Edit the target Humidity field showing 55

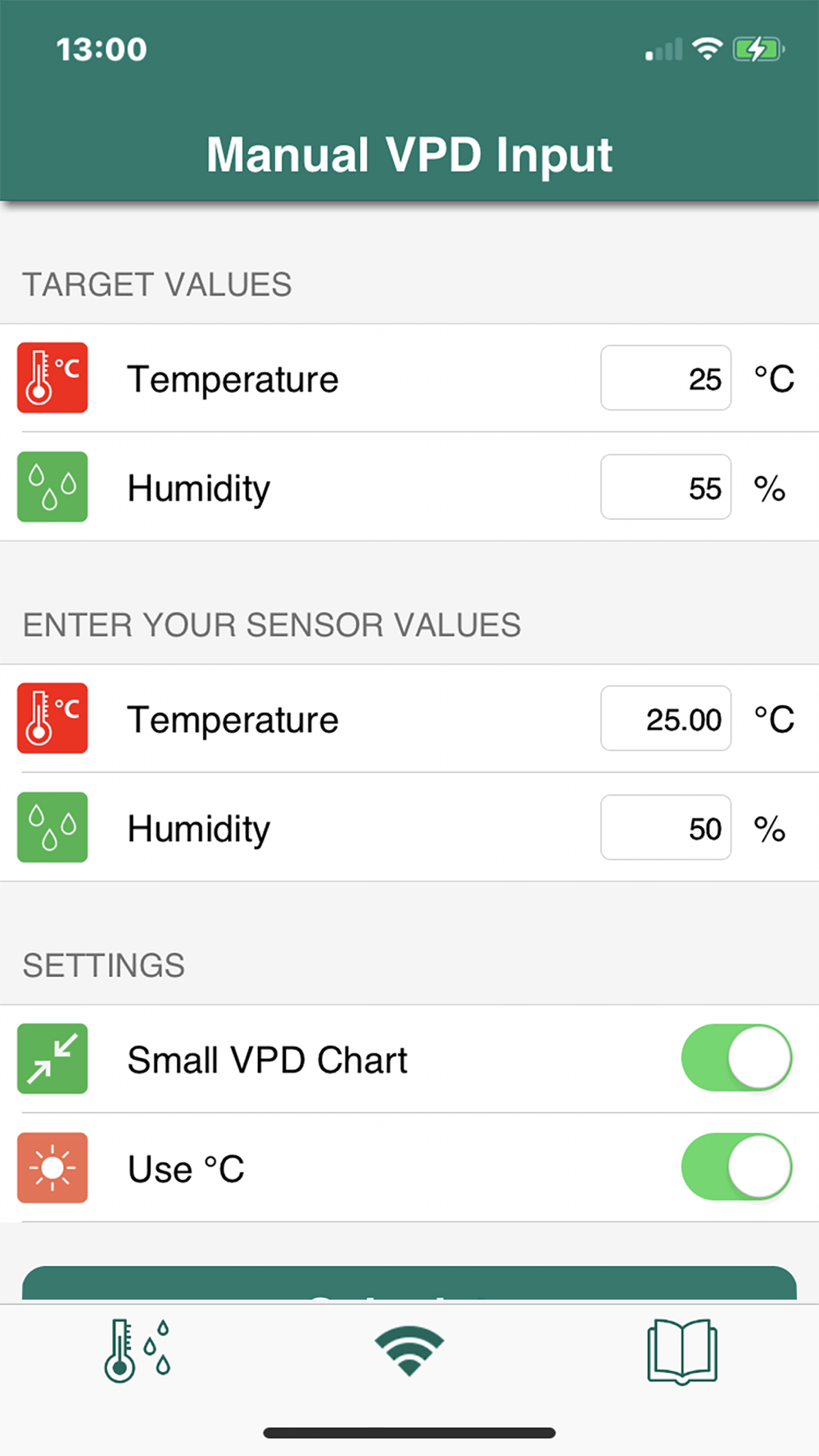666,486
